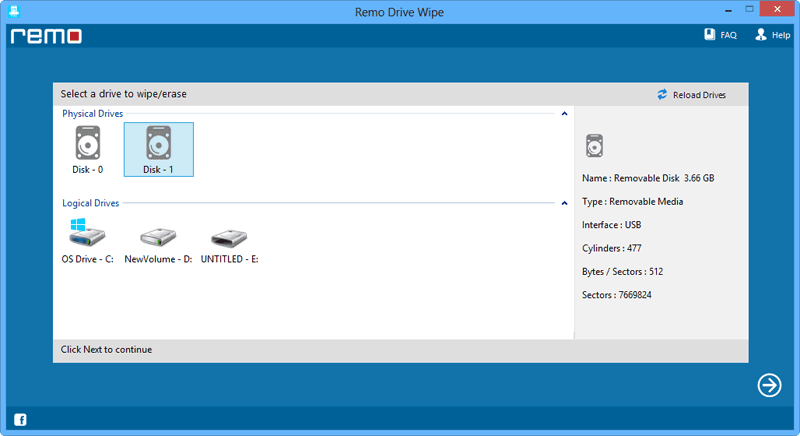Click the Remo logo
Screen dimensions: 800x436
pyautogui.click(x=46, y=36)
